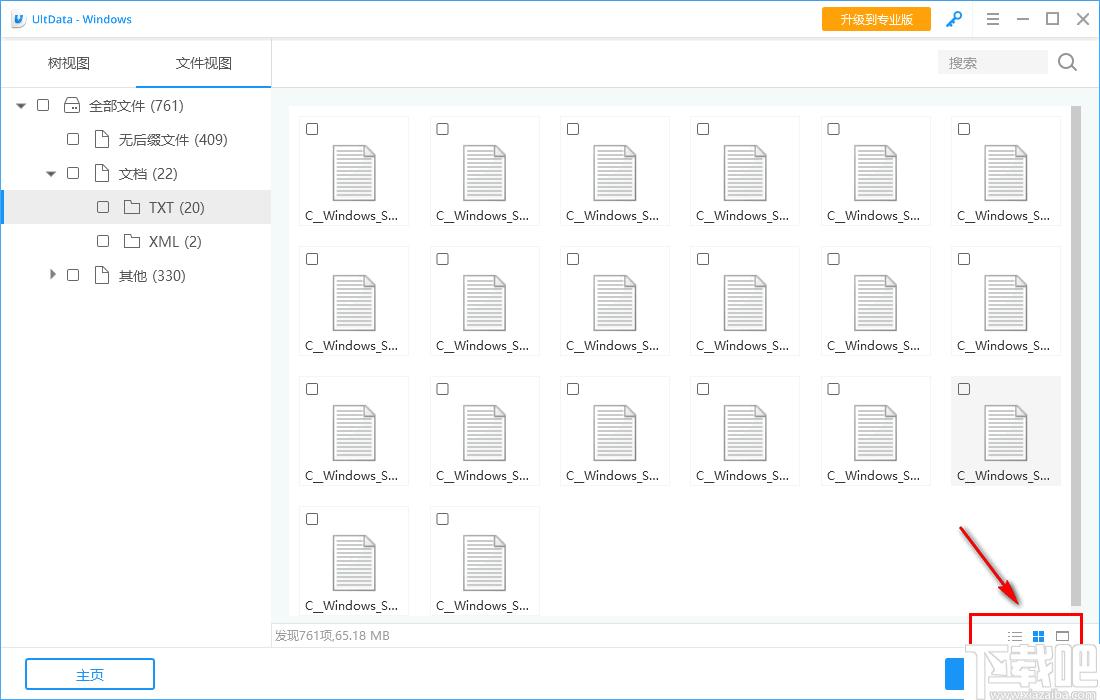
Task: Collapse the 文档 tree node arrow
Action: pyautogui.click(x=51, y=173)
